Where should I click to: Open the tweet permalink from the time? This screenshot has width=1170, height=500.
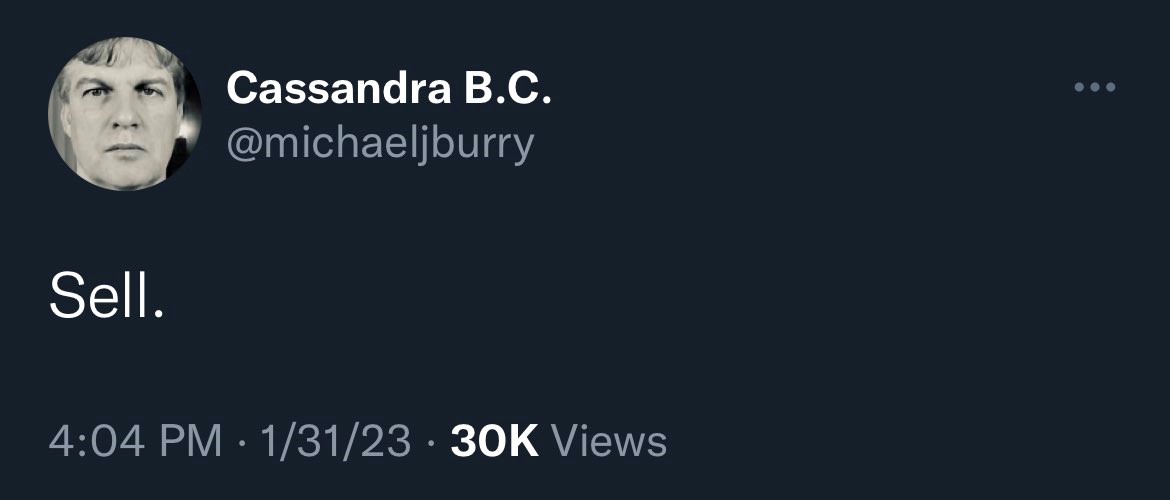coord(135,441)
